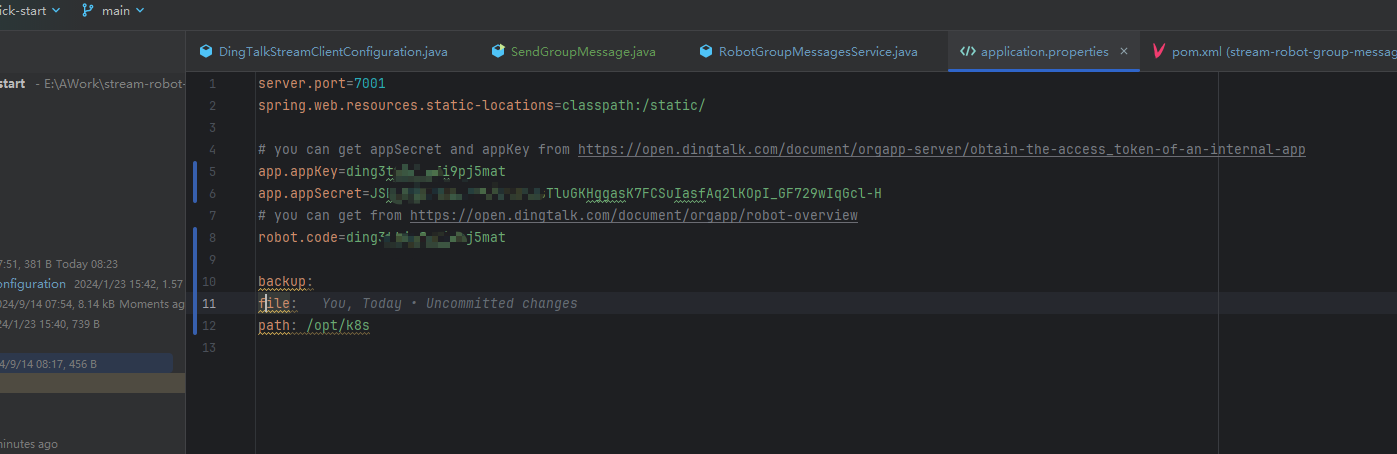The width and height of the screenshot is (1397, 454).
Task: Click the SendGroupMessage.java class icon
Action: (498, 51)
